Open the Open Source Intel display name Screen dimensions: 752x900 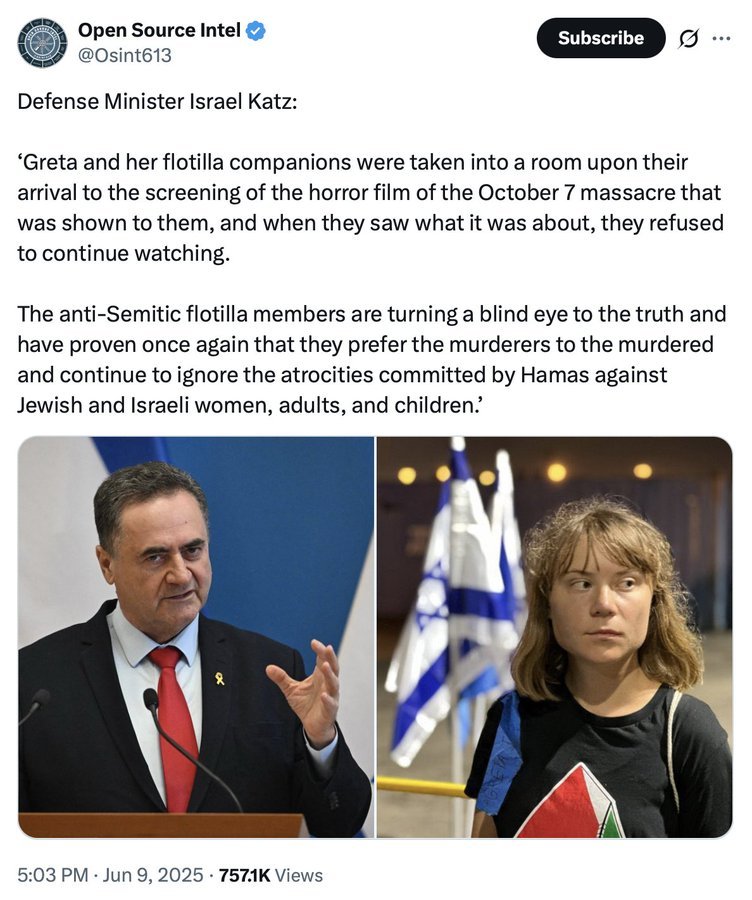[x=159, y=30]
